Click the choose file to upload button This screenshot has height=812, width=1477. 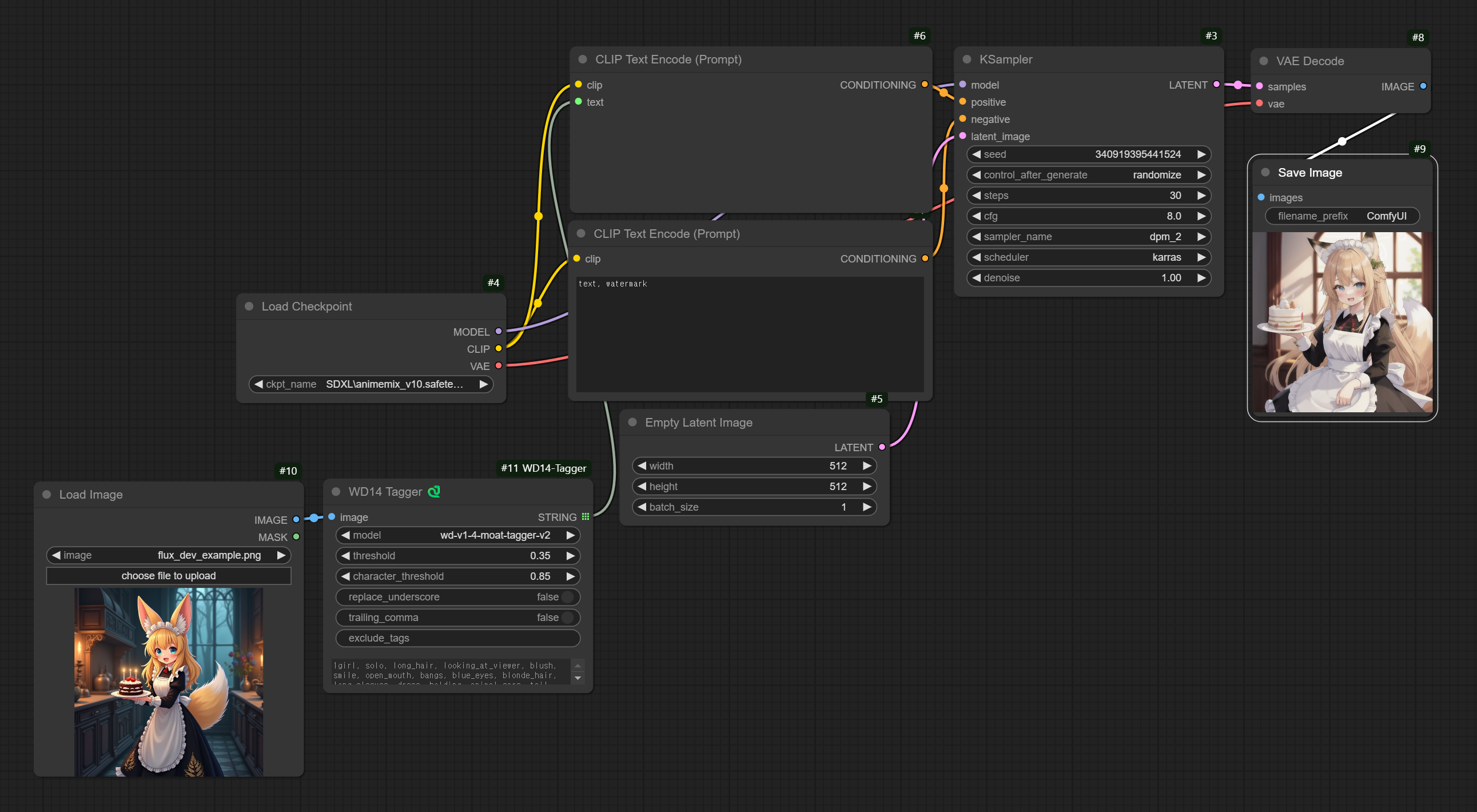point(169,576)
